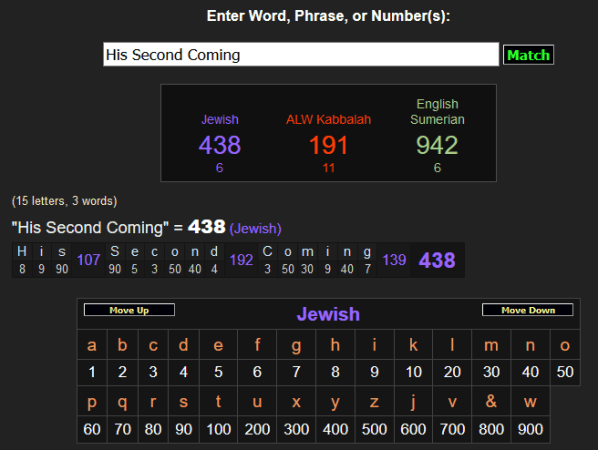Screen dimensions: 598x450
Task: Click letter w in the Jewish cipher table
Action: coord(530,402)
